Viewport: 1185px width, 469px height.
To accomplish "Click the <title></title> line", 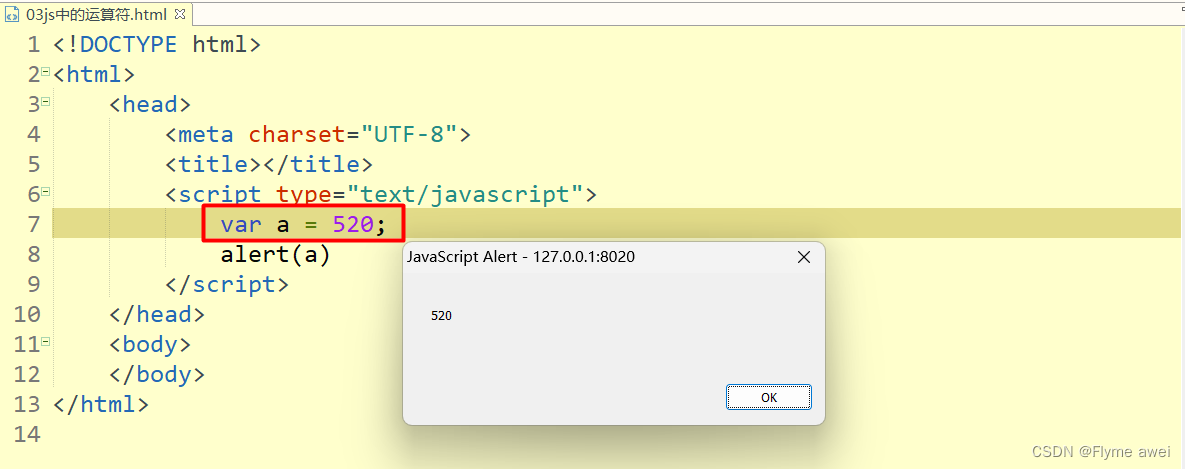I will [269, 165].
